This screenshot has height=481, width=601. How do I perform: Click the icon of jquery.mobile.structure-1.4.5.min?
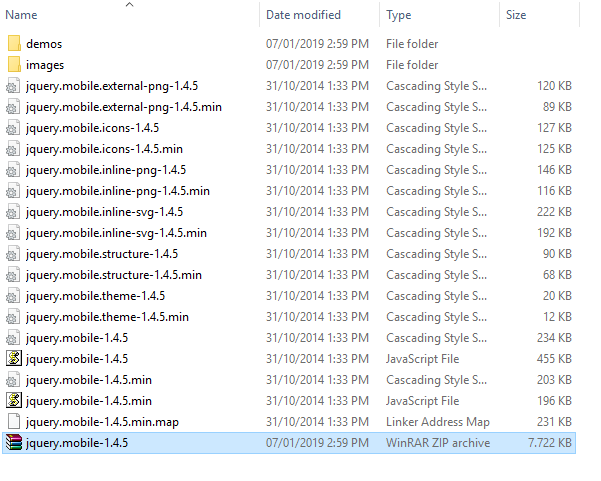(x=13, y=275)
